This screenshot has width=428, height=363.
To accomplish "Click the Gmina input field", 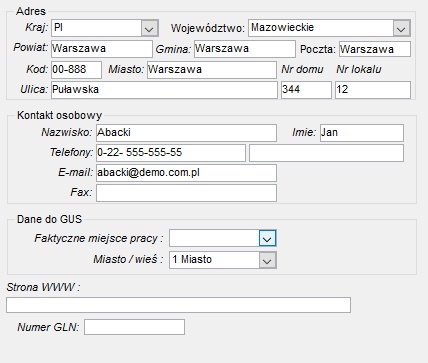I will [245, 49].
